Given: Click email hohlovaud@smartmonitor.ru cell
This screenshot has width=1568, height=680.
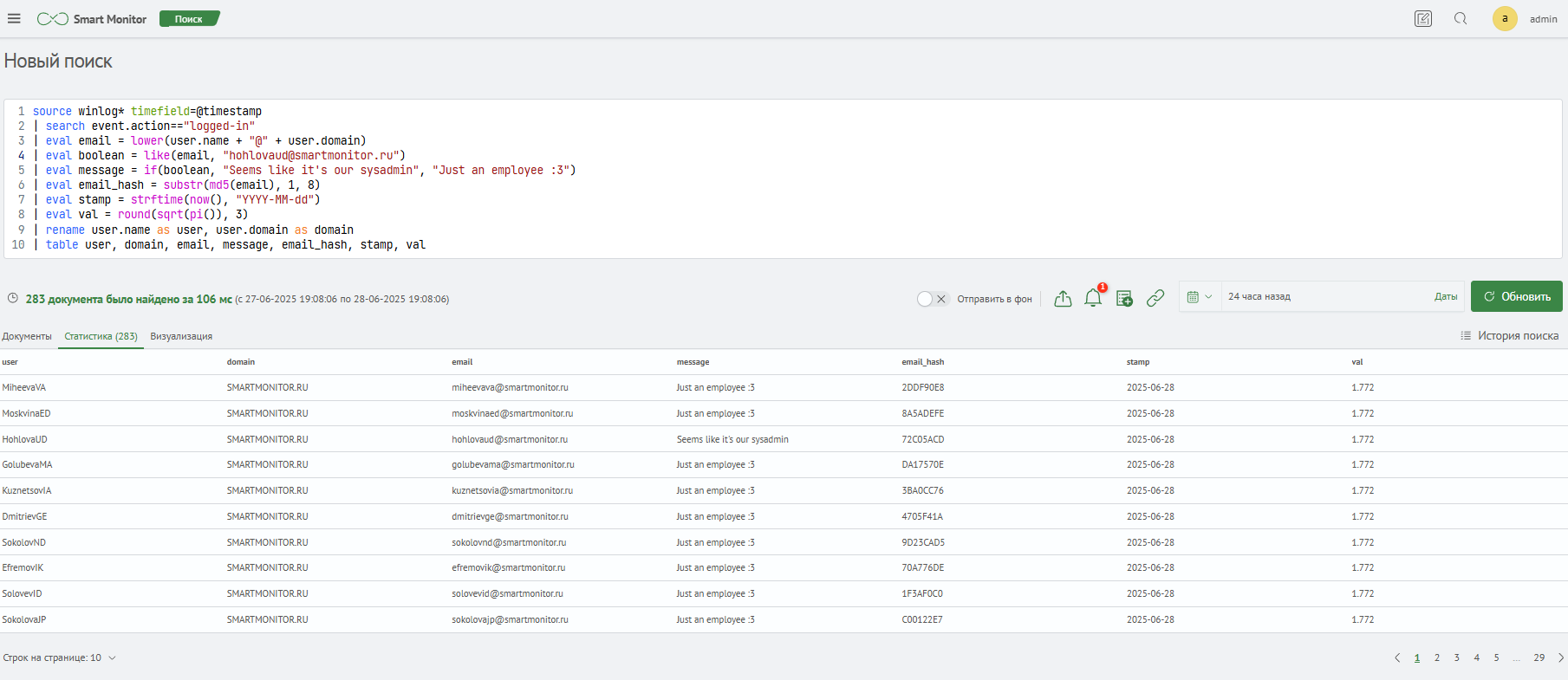Looking at the screenshot, I should click(x=510, y=439).
